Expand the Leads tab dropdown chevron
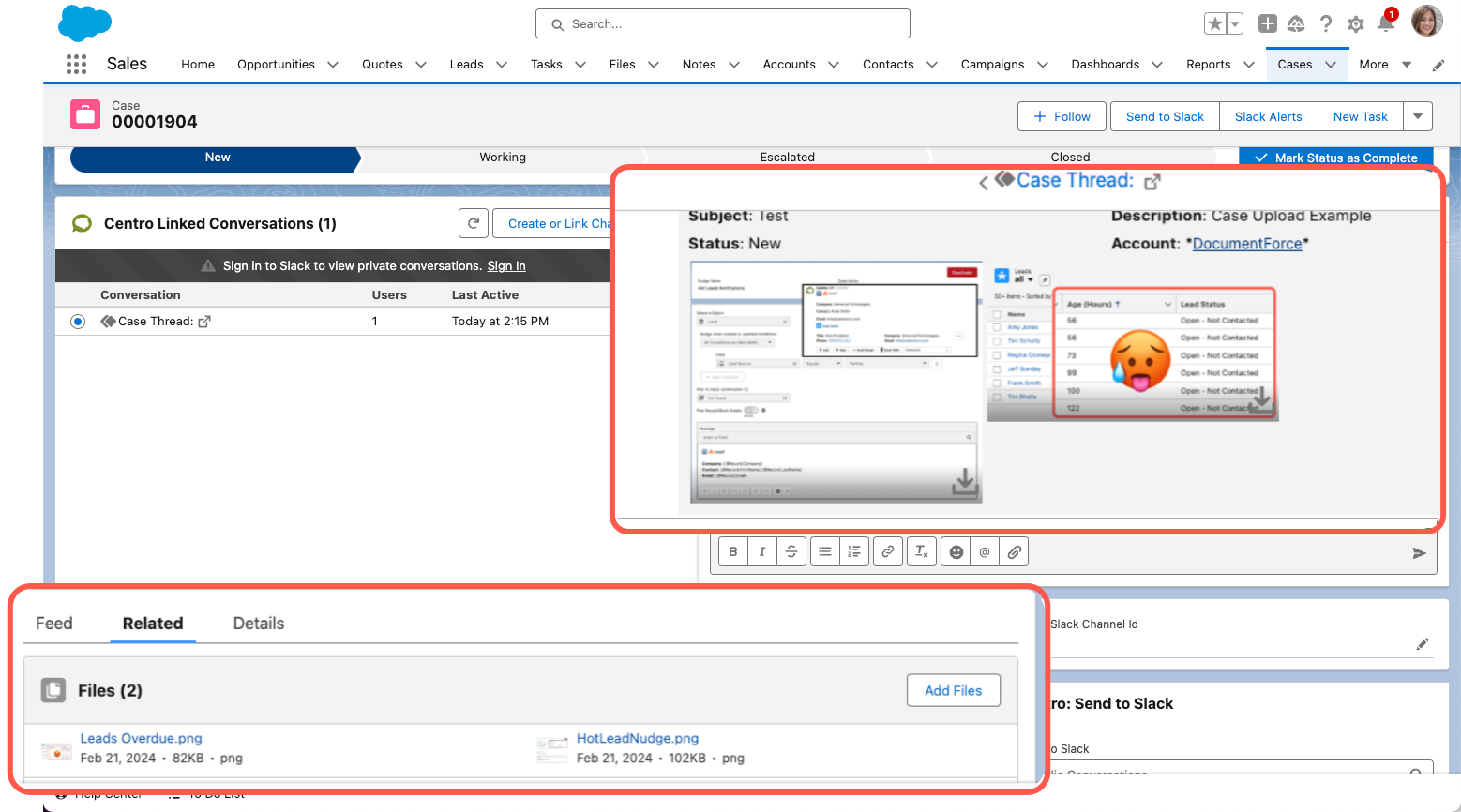Viewport: 1461px width, 812px height. pyautogui.click(x=502, y=65)
